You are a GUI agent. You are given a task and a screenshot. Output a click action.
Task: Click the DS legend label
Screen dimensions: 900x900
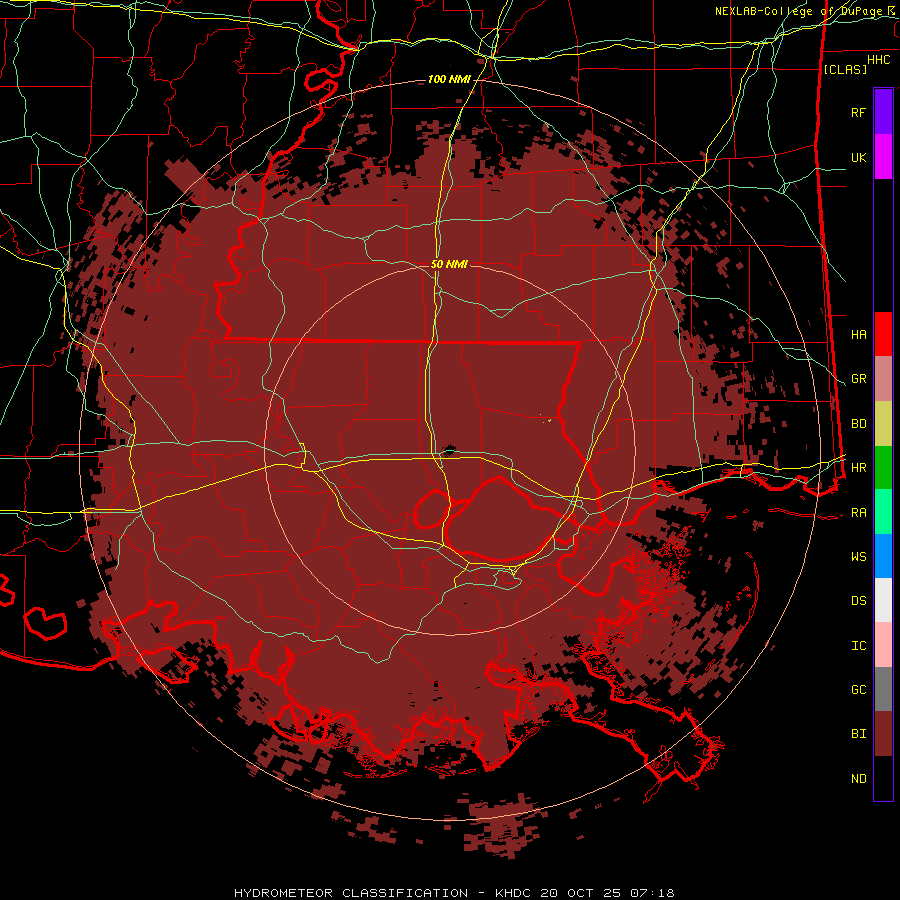tap(858, 600)
